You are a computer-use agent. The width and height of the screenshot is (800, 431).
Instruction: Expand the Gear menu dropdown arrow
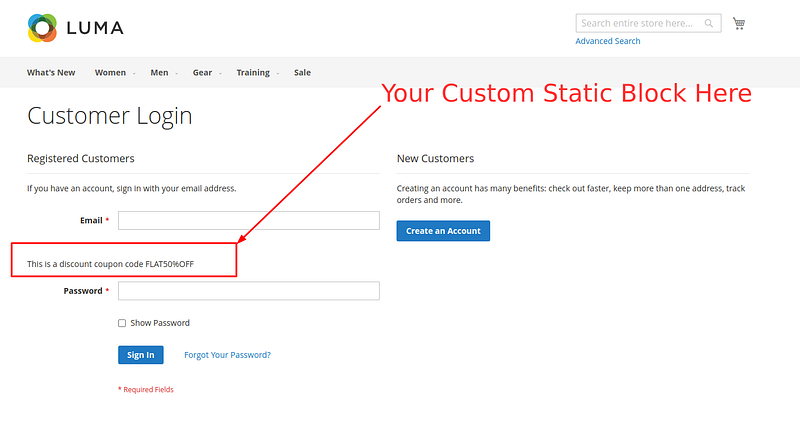click(220, 73)
